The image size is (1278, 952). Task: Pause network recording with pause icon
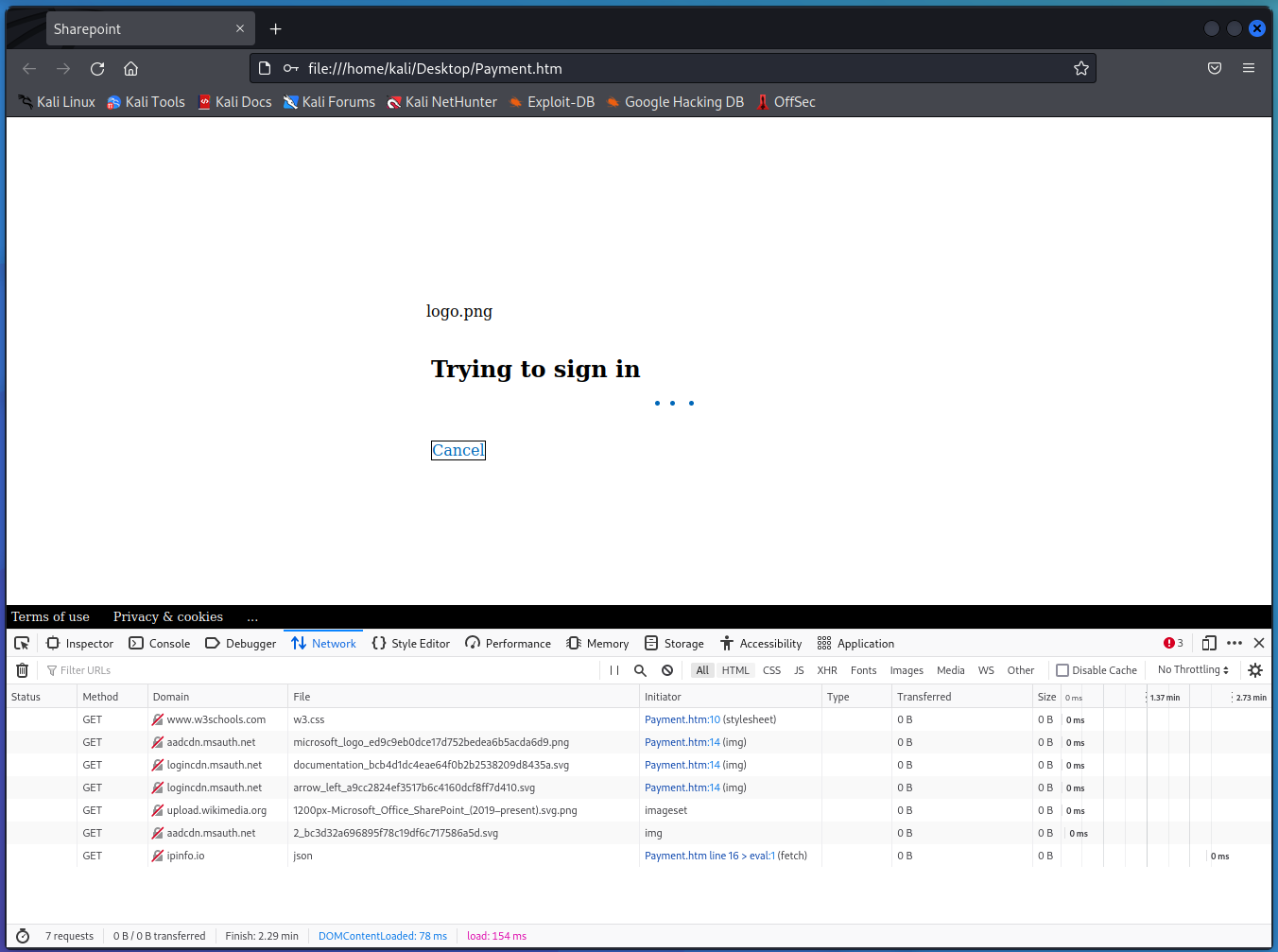pyautogui.click(x=614, y=670)
